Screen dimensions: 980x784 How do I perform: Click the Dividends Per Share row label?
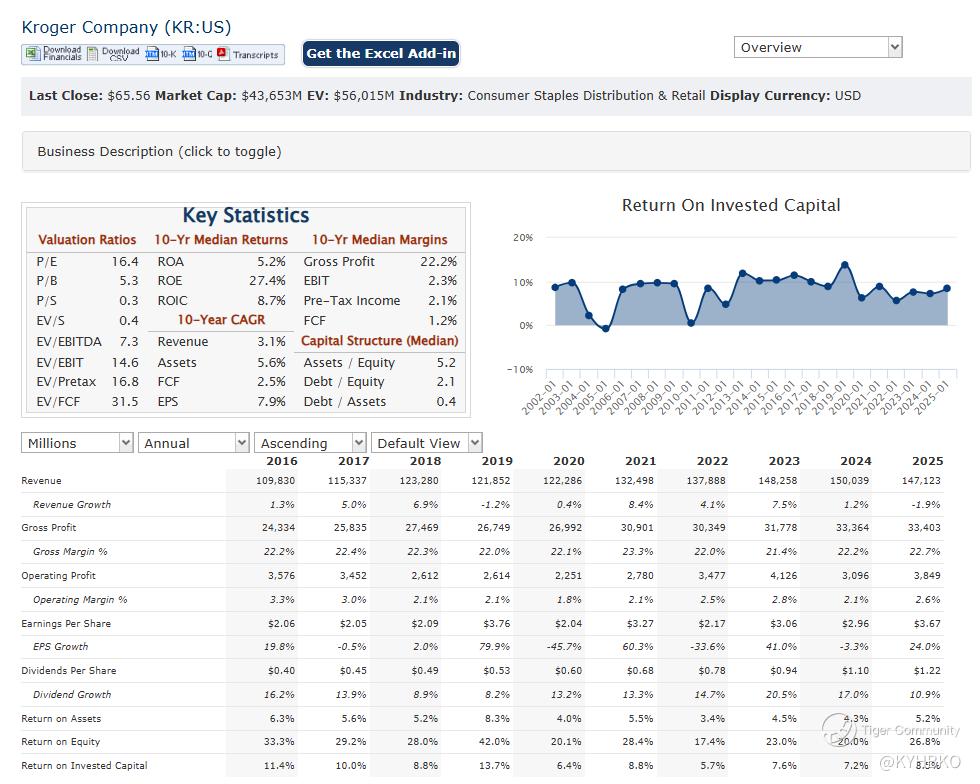point(68,671)
